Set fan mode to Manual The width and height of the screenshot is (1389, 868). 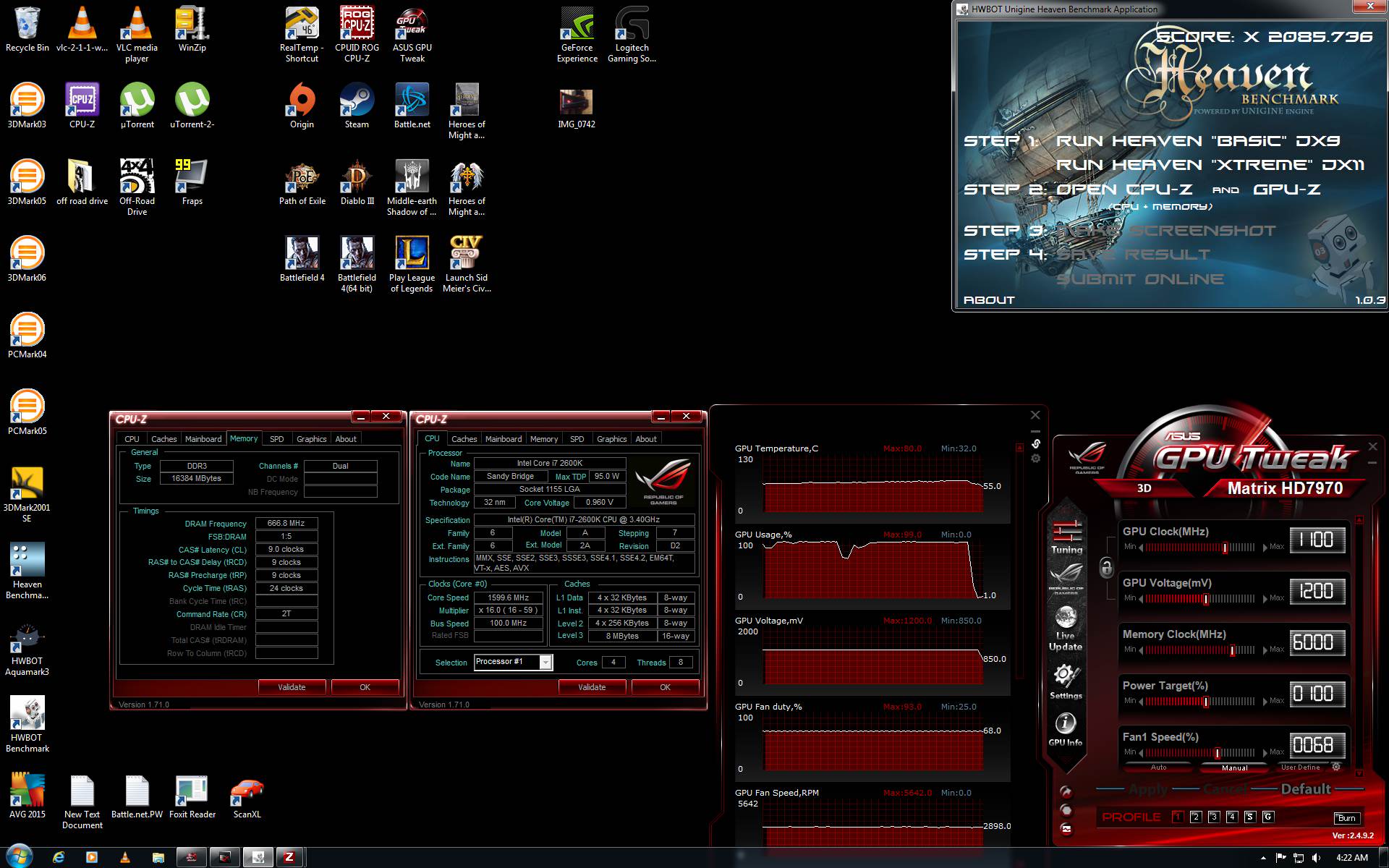tap(1234, 767)
